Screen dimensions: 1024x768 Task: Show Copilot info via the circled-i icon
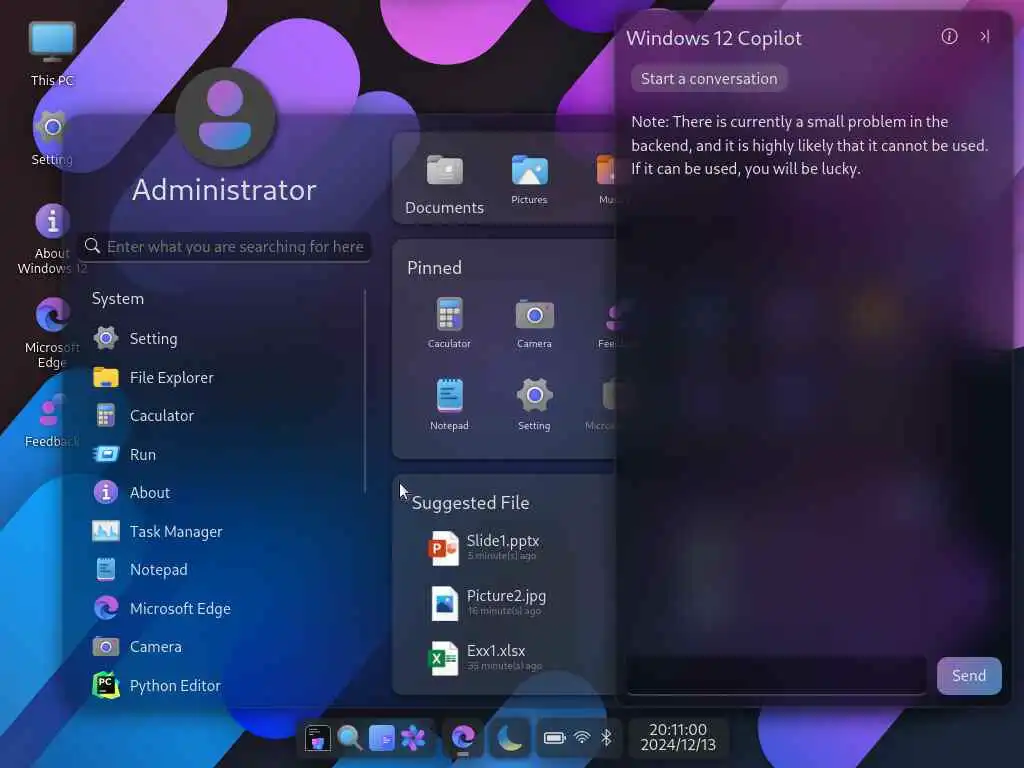(950, 37)
